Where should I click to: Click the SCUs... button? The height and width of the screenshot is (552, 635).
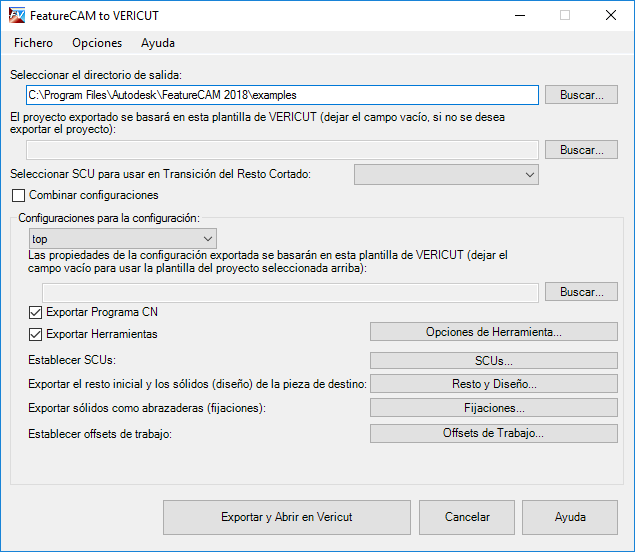[x=494, y=360]
